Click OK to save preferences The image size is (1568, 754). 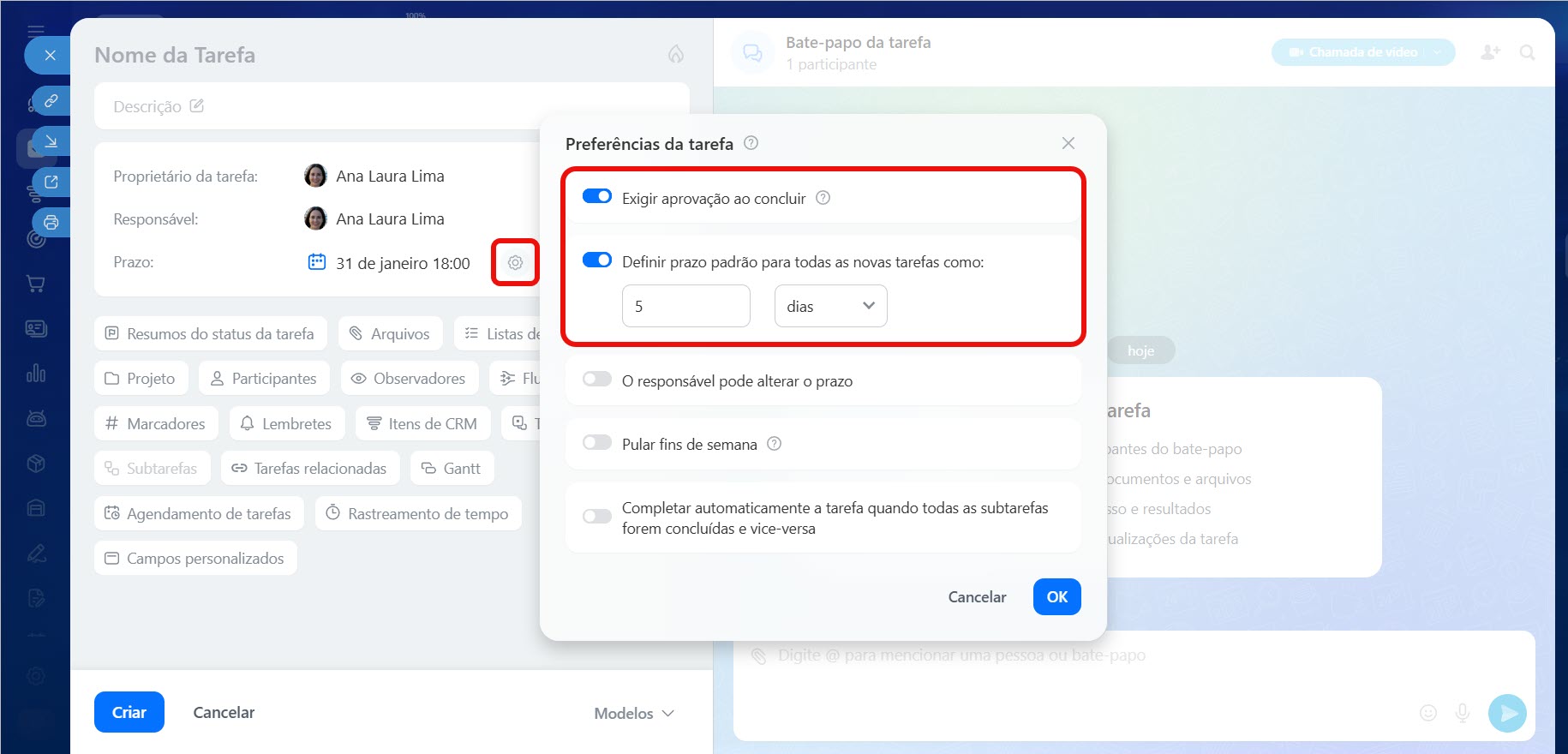pos(1056,596)
